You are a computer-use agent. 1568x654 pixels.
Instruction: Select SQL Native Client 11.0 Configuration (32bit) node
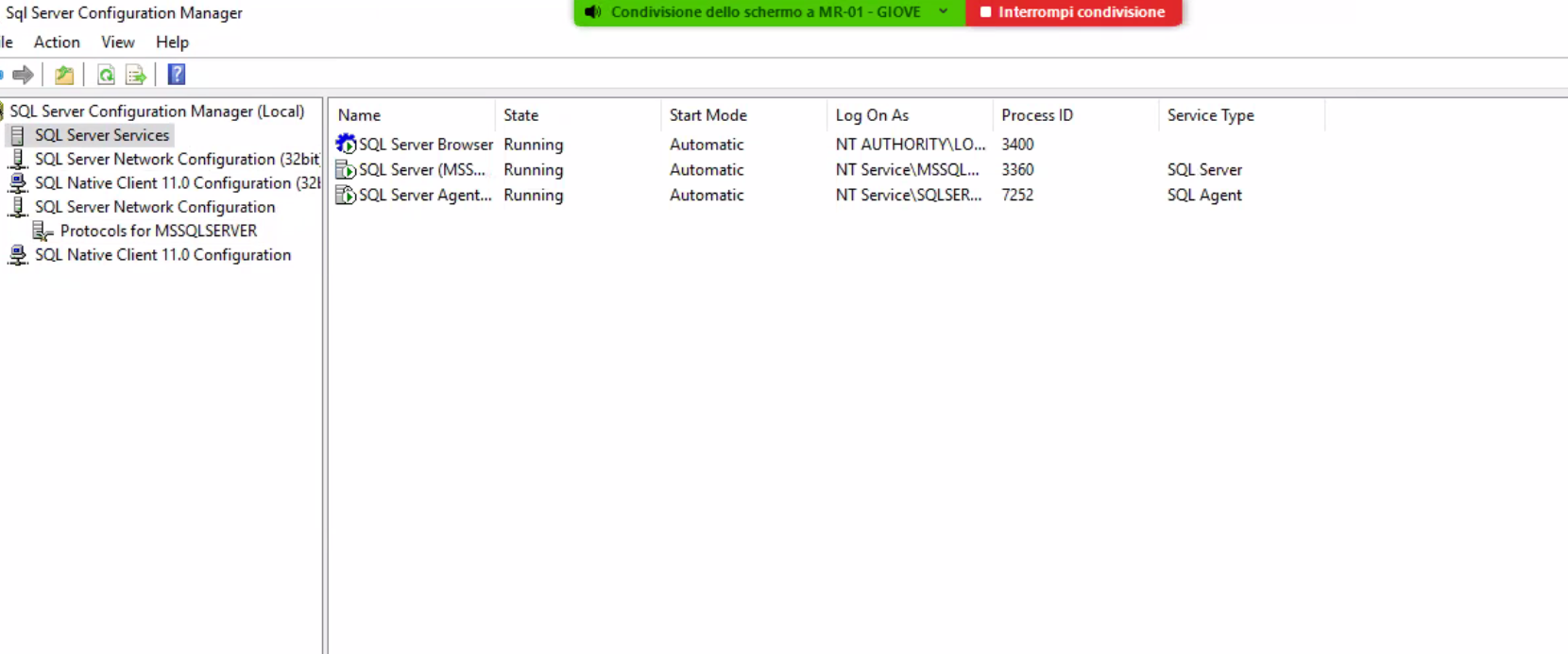pos(178,182)
